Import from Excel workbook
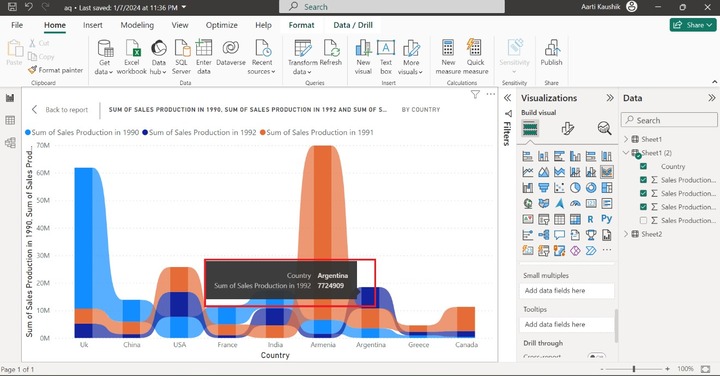The width and height of the screenshot is (720, 376). [132, 57]
